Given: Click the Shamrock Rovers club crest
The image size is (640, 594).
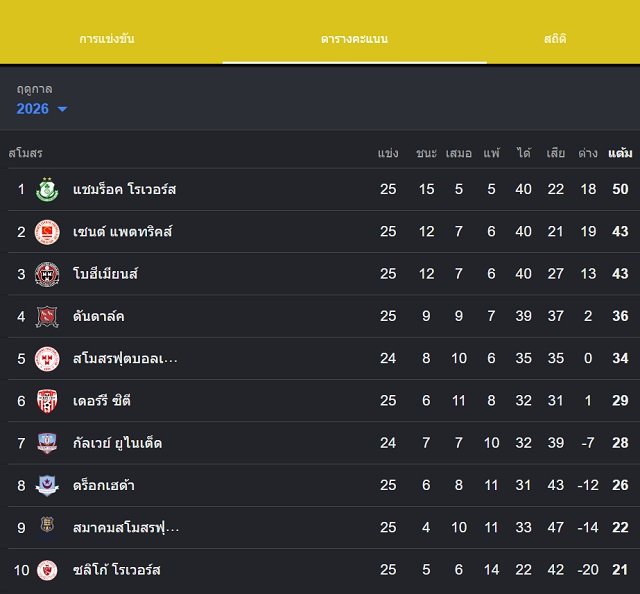Looking at the screenshot, I should pyautogui.click(x=47, y=189).
